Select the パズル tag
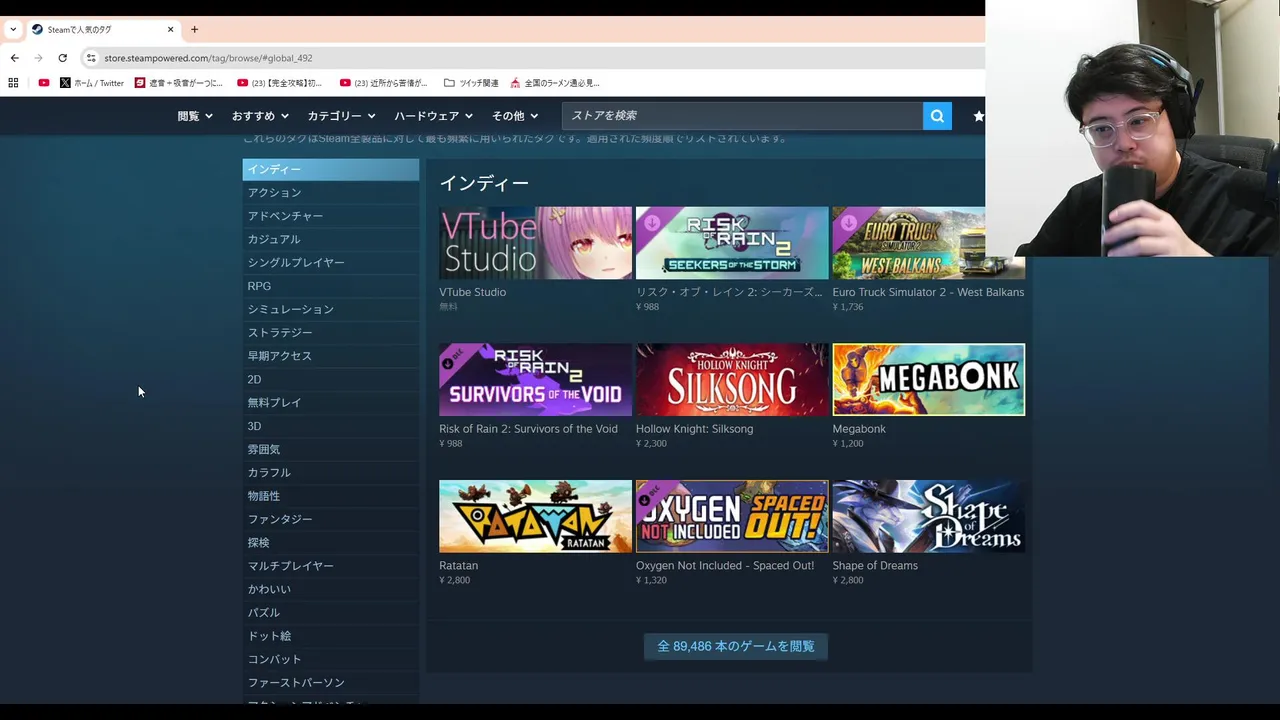This screenshot has width=1280, height=720. point(330,612)
